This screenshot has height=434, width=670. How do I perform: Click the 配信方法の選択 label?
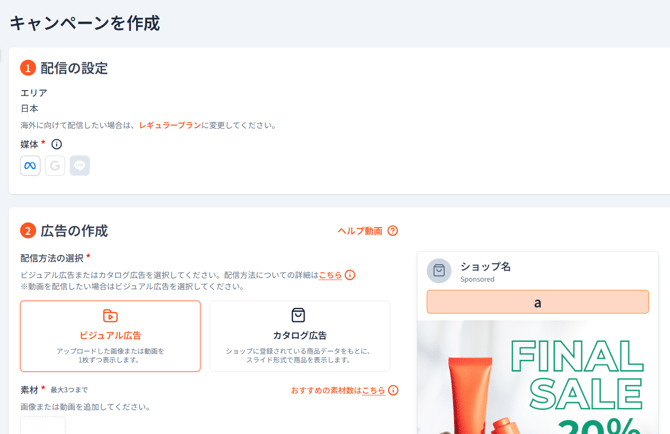tap(52, 258)
